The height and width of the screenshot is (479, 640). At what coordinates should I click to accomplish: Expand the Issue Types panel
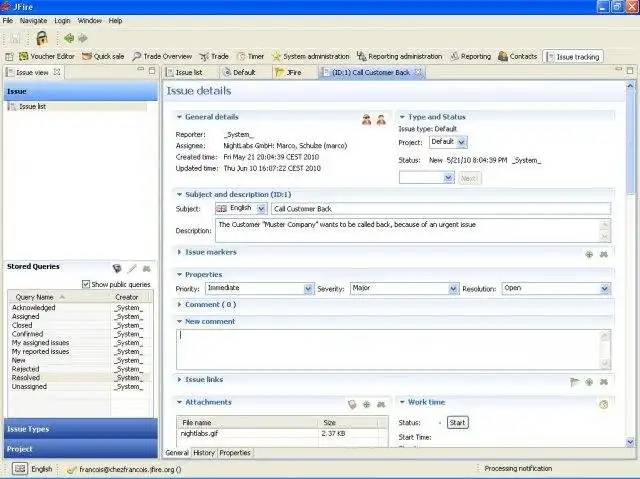pyautogui.click(x=80, y=429)
